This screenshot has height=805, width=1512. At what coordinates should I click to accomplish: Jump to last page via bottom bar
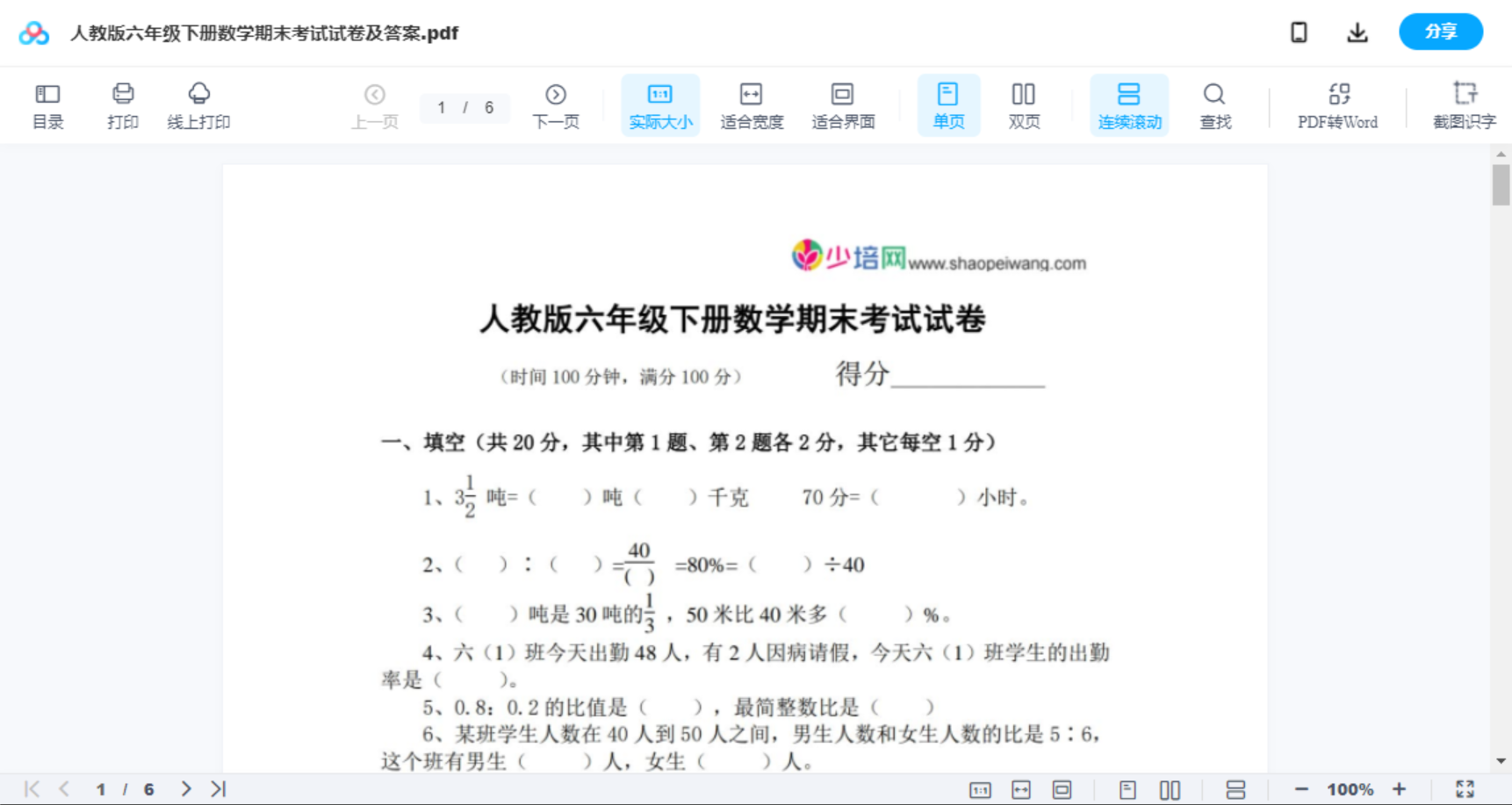click(217, 788)
